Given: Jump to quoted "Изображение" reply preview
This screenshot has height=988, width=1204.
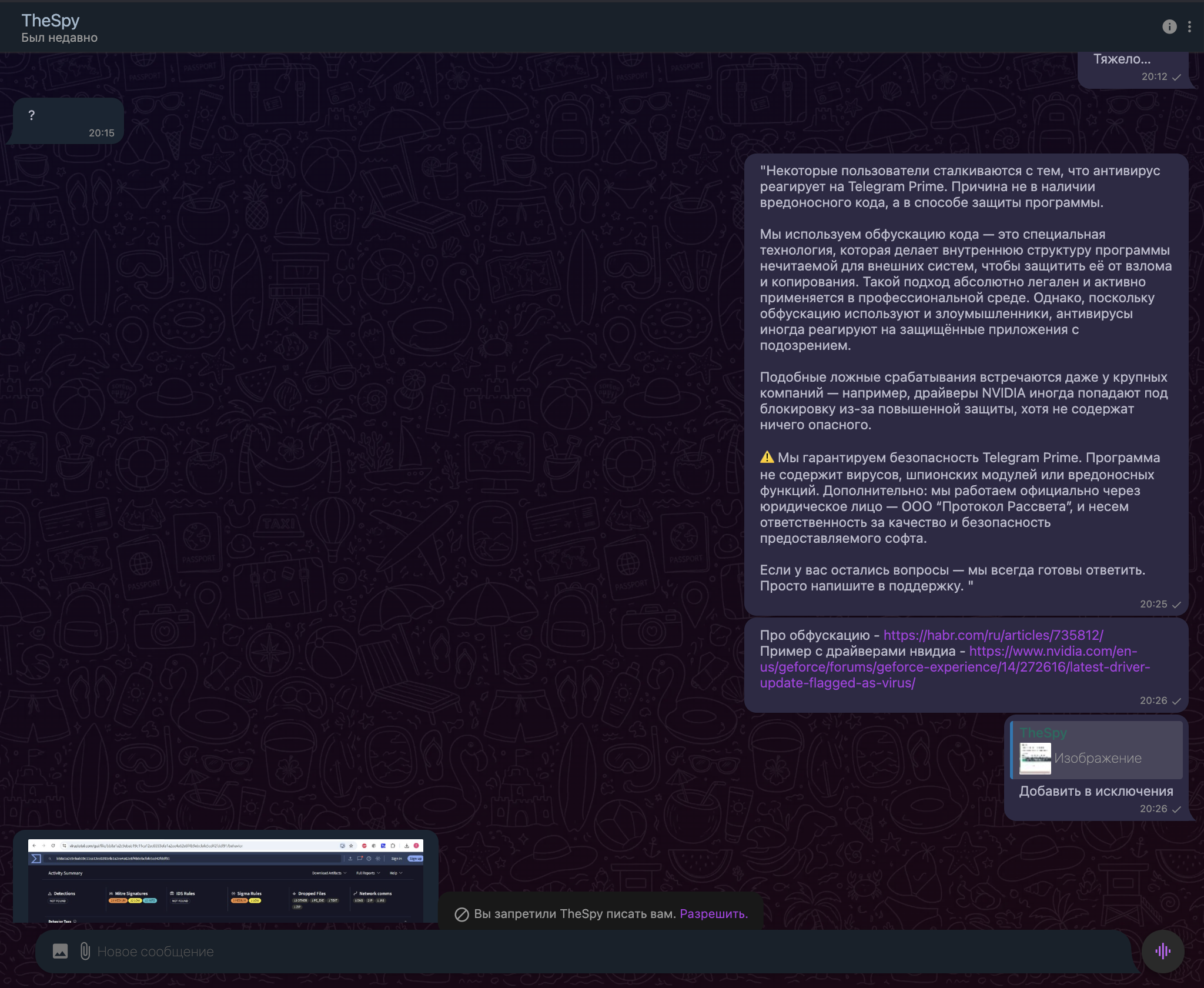Looking at the screenshot, I should [1096, 750].
